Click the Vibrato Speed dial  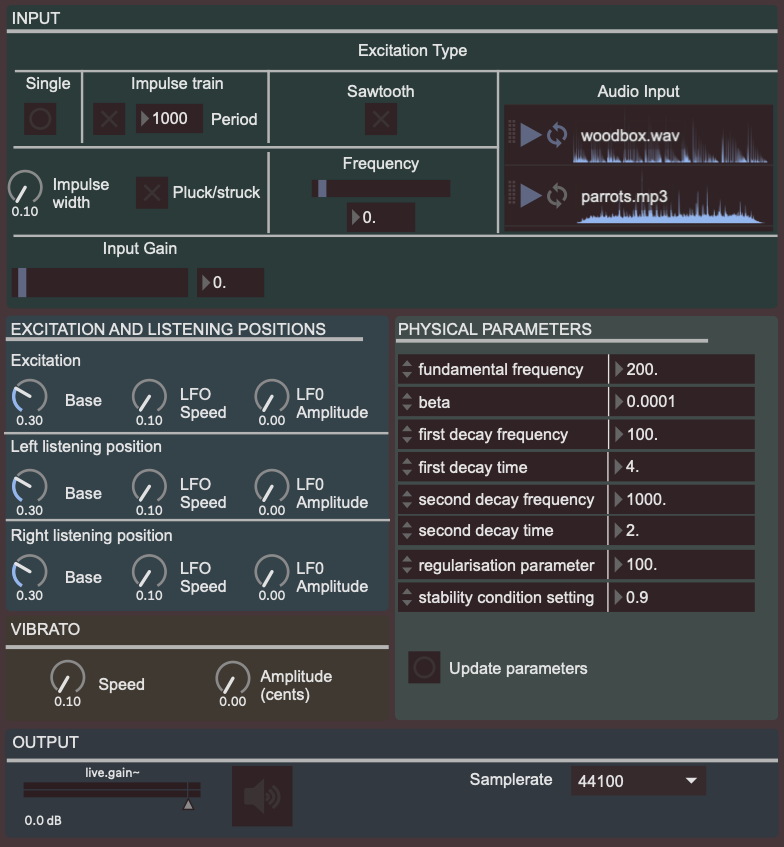(68, 678)
